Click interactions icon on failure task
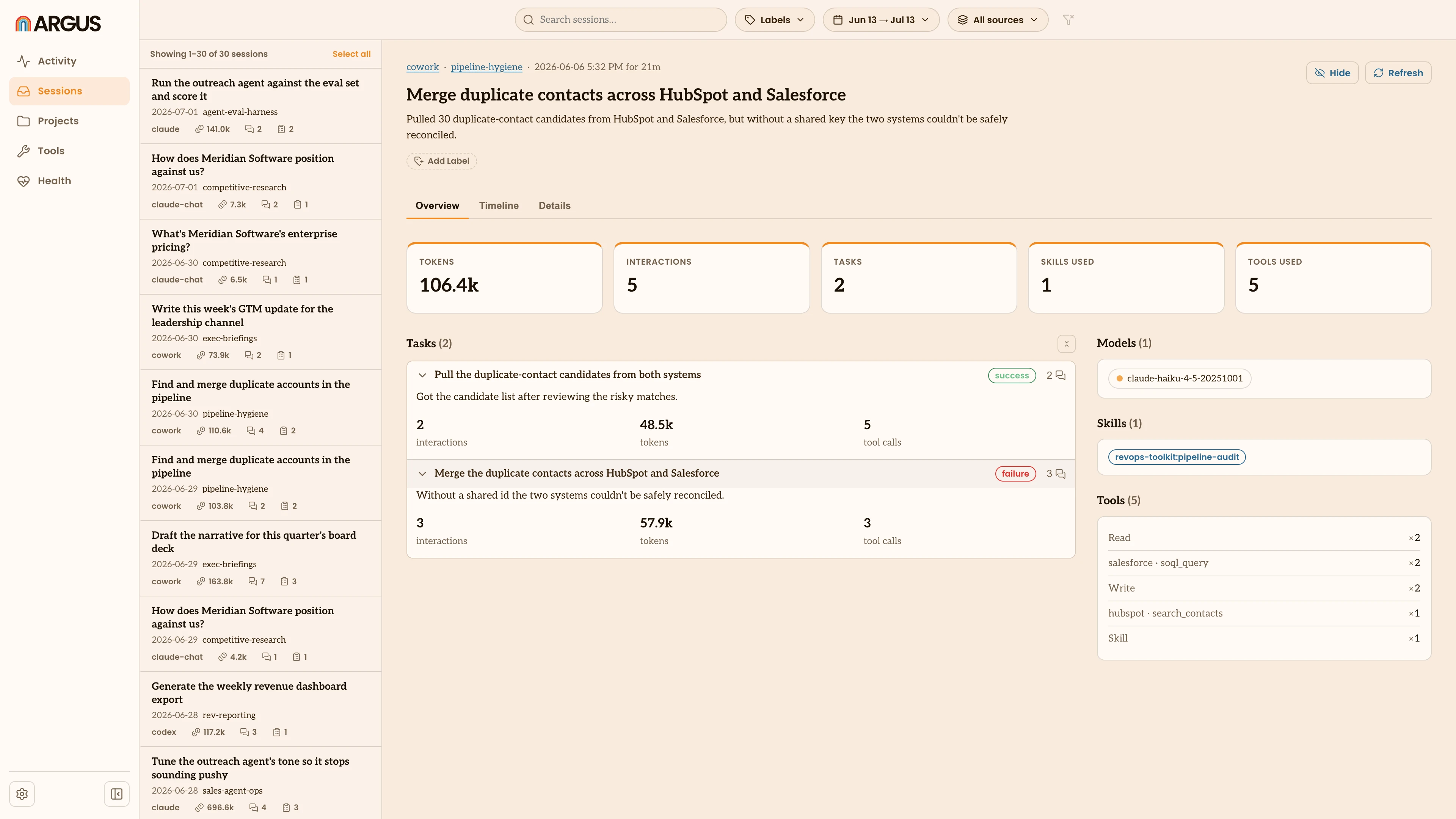Viewport: 1456px width, 819px height. (1061, 474)
